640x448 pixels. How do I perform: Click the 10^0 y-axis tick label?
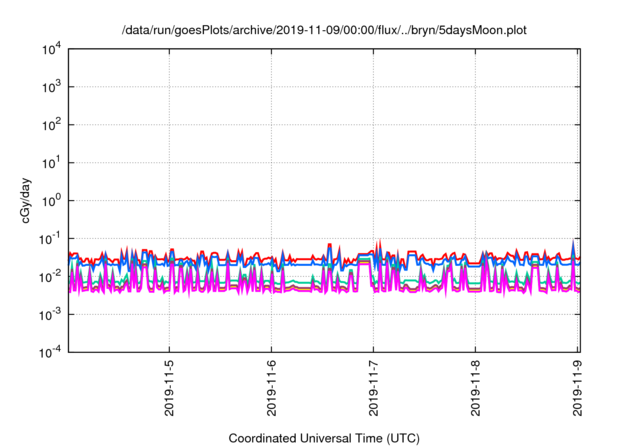(53, 200)
